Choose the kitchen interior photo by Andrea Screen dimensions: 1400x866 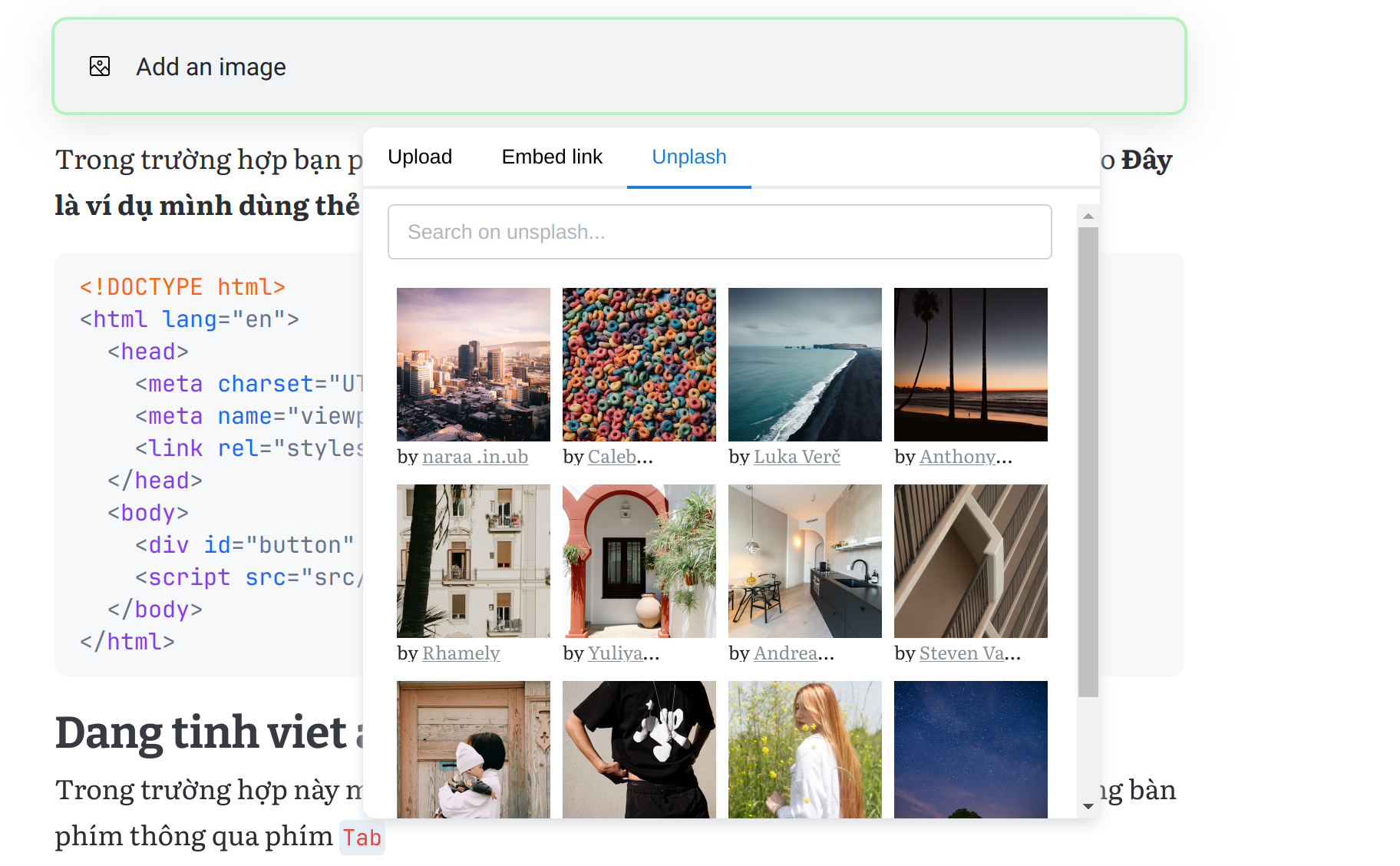pyautogui.click(x=805, y=561)
